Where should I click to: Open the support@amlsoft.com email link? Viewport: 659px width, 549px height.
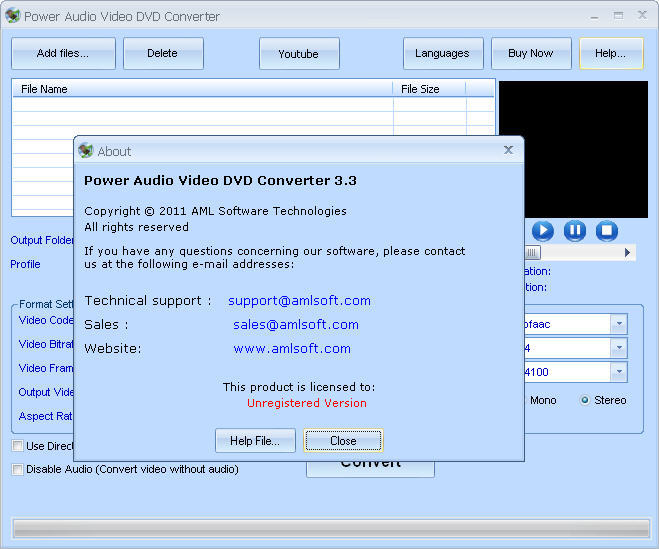(x=299, y=301)
